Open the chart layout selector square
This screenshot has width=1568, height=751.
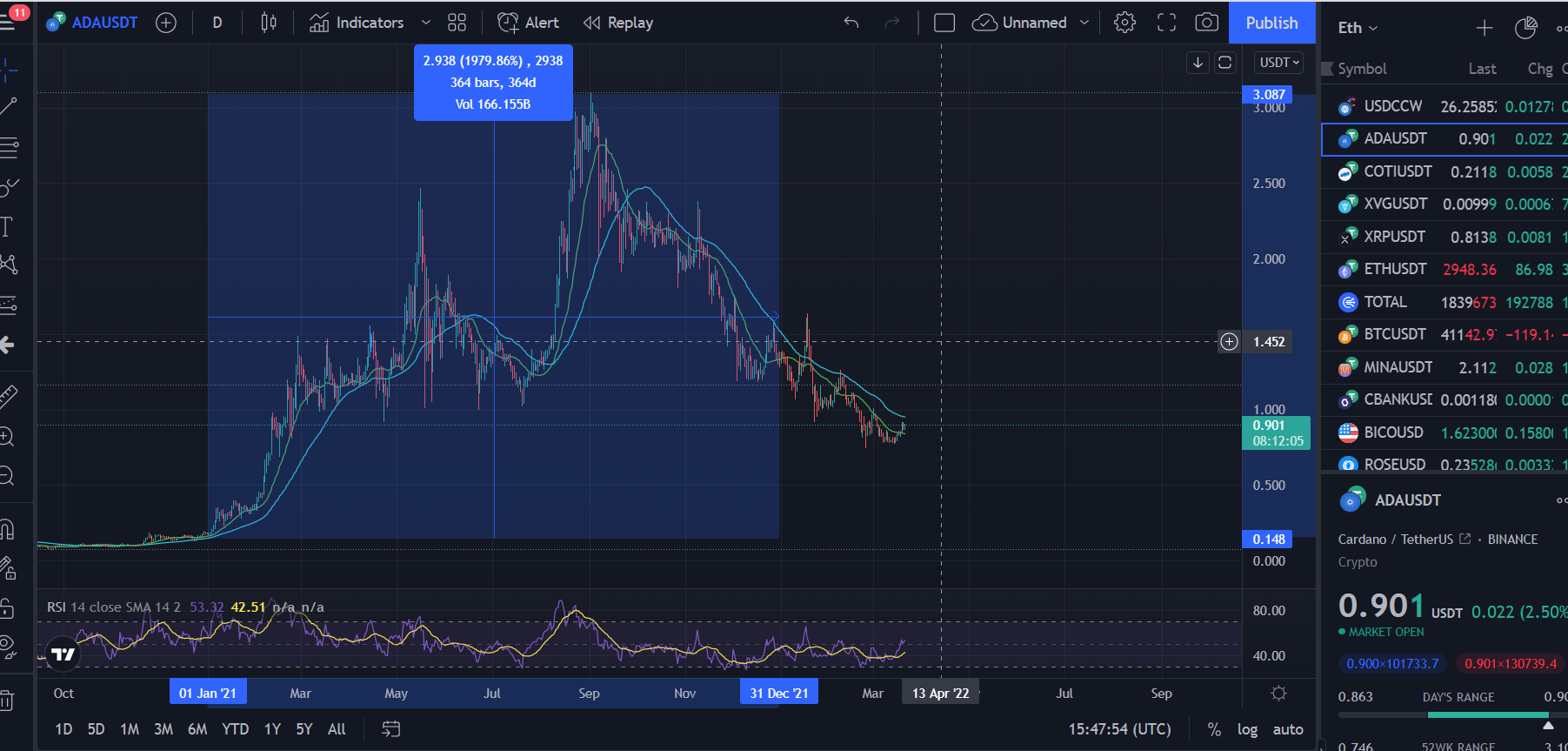point(944,23)
